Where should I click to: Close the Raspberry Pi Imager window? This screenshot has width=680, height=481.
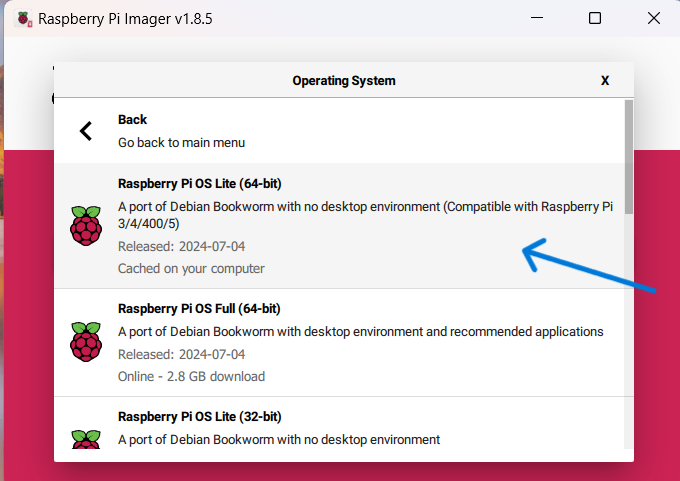click(654, 18)
